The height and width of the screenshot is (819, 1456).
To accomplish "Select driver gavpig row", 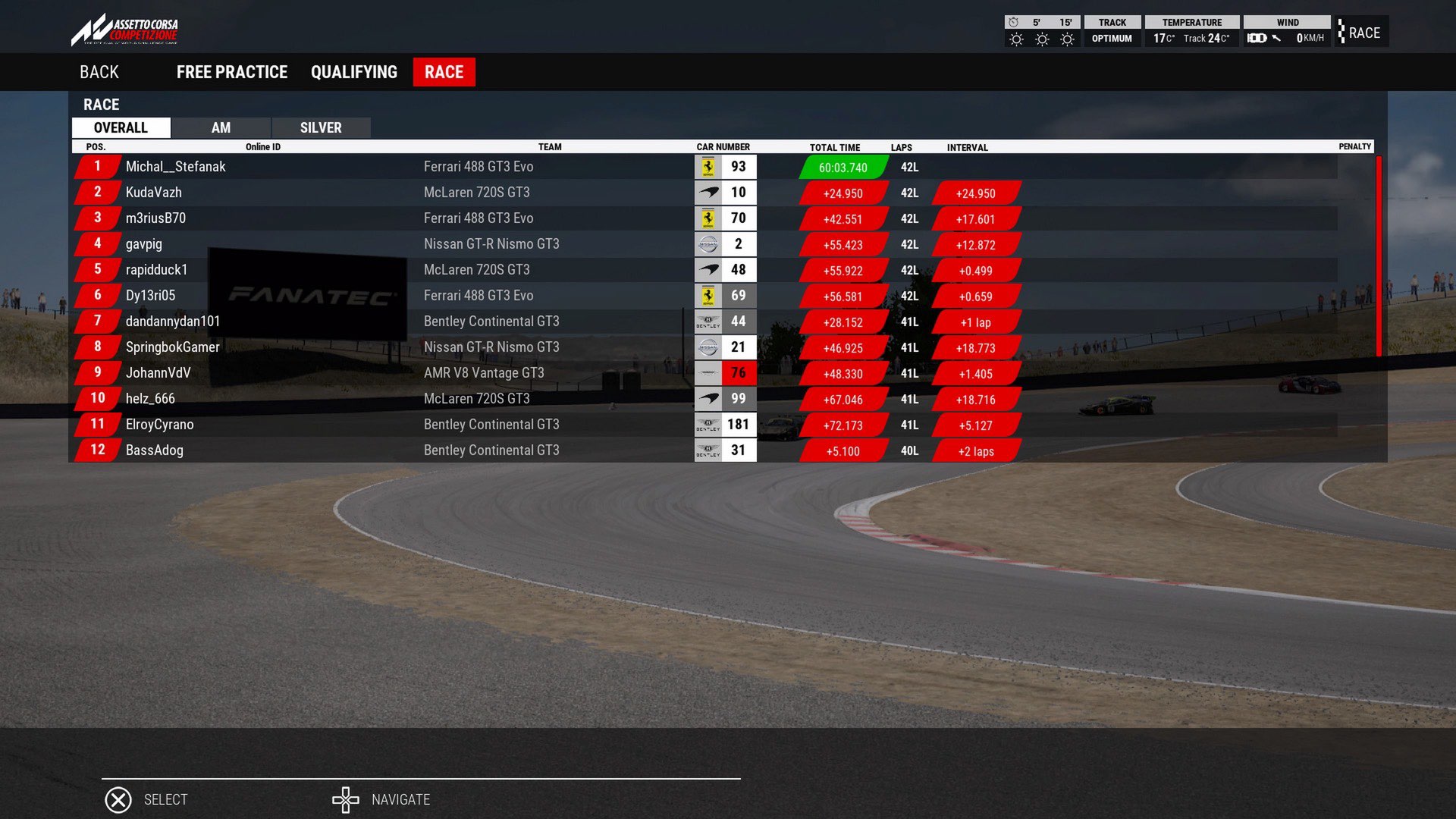I will [705, 244].
